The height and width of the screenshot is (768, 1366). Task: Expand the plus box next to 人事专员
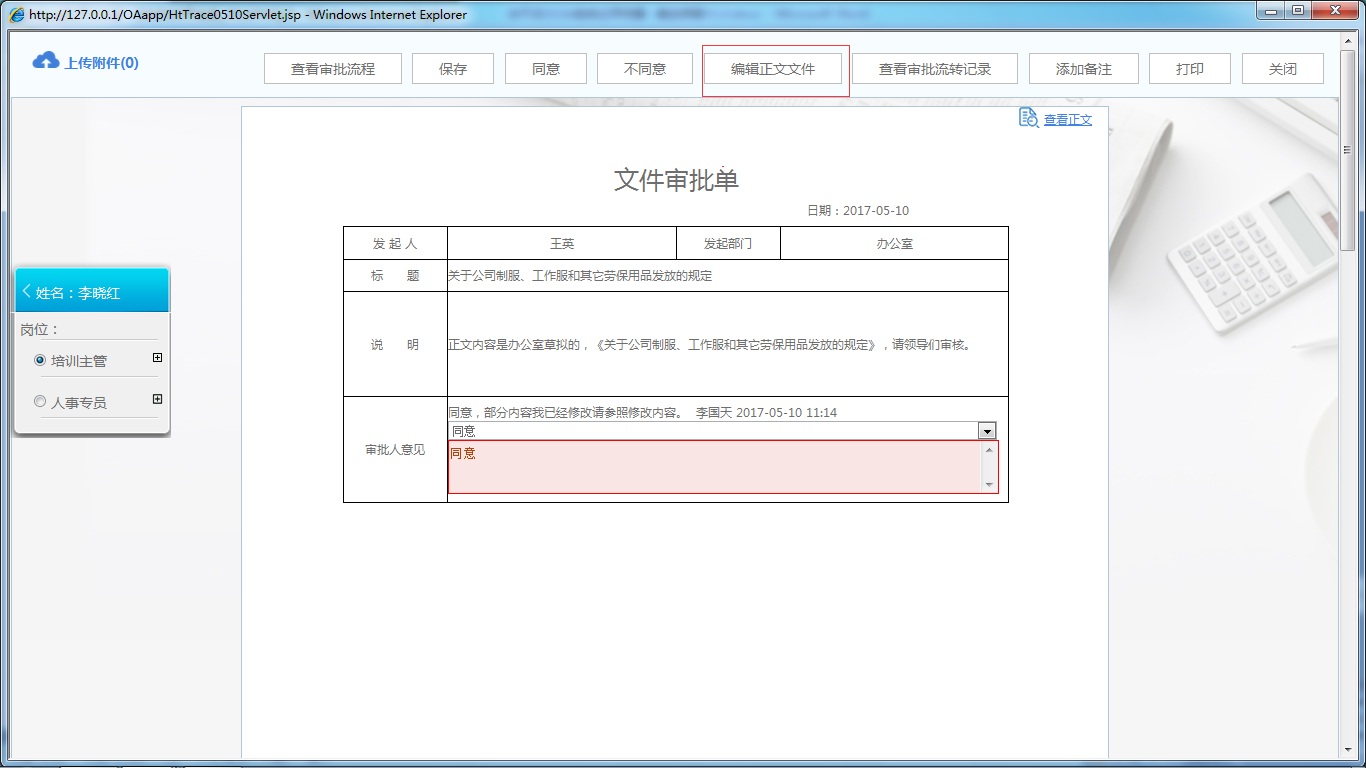point(155,398)
